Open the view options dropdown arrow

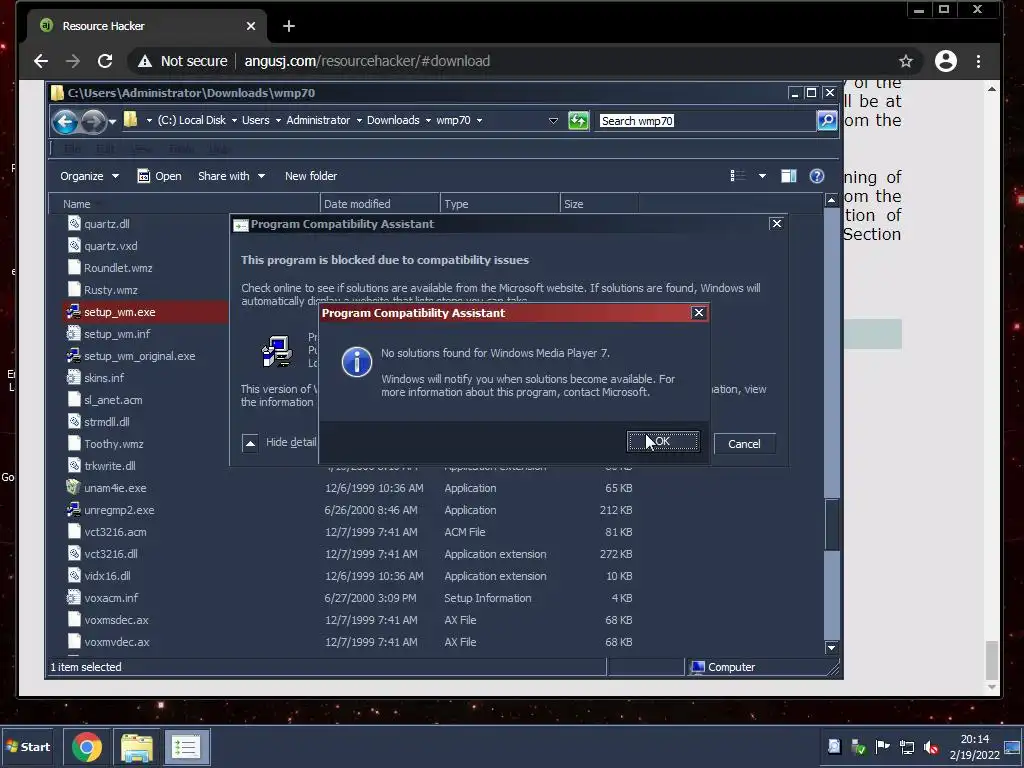(762, 176)
